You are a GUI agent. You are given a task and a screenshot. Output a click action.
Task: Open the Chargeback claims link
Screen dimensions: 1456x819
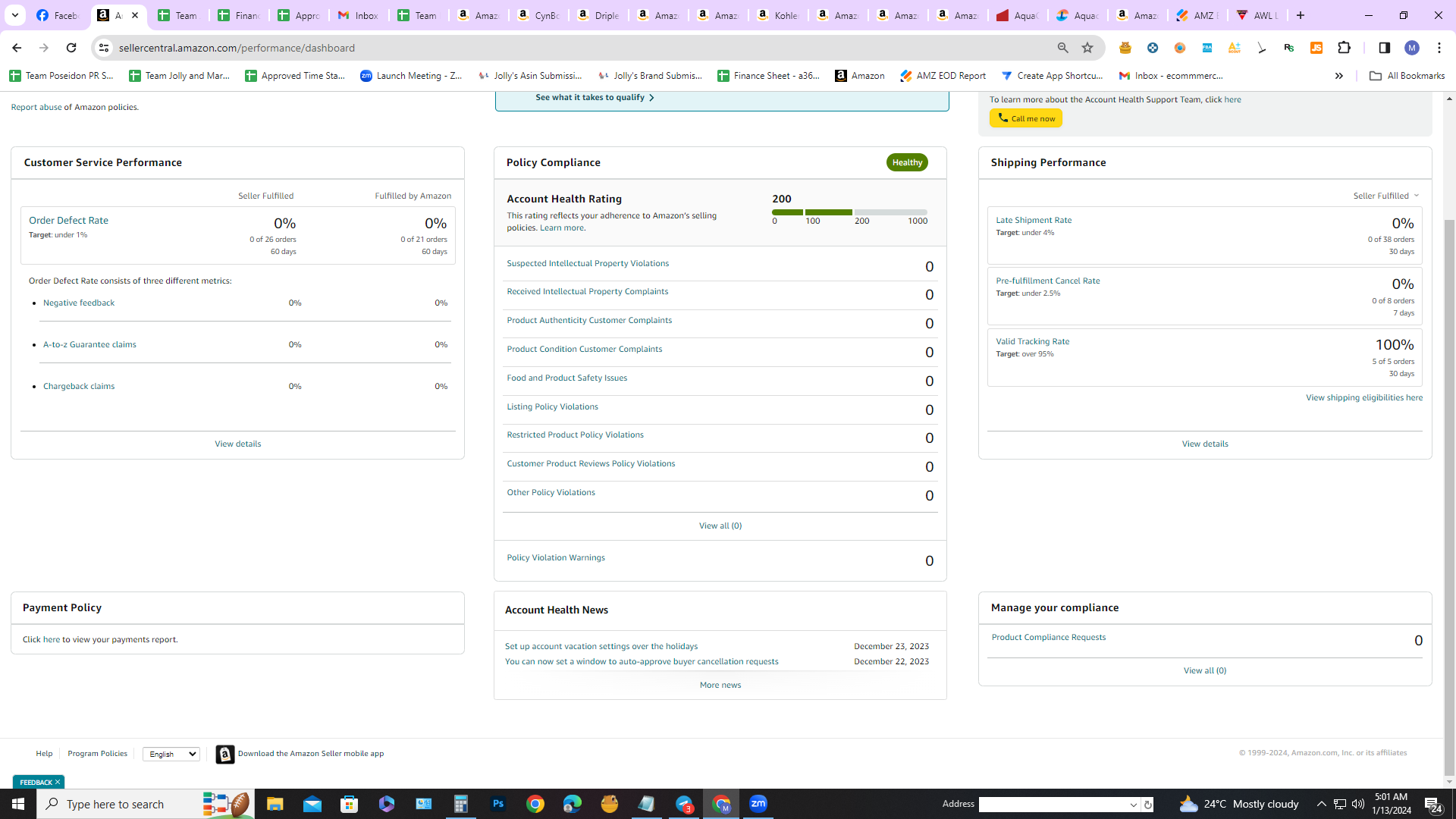pyautogui.click(x=79, y=386)
